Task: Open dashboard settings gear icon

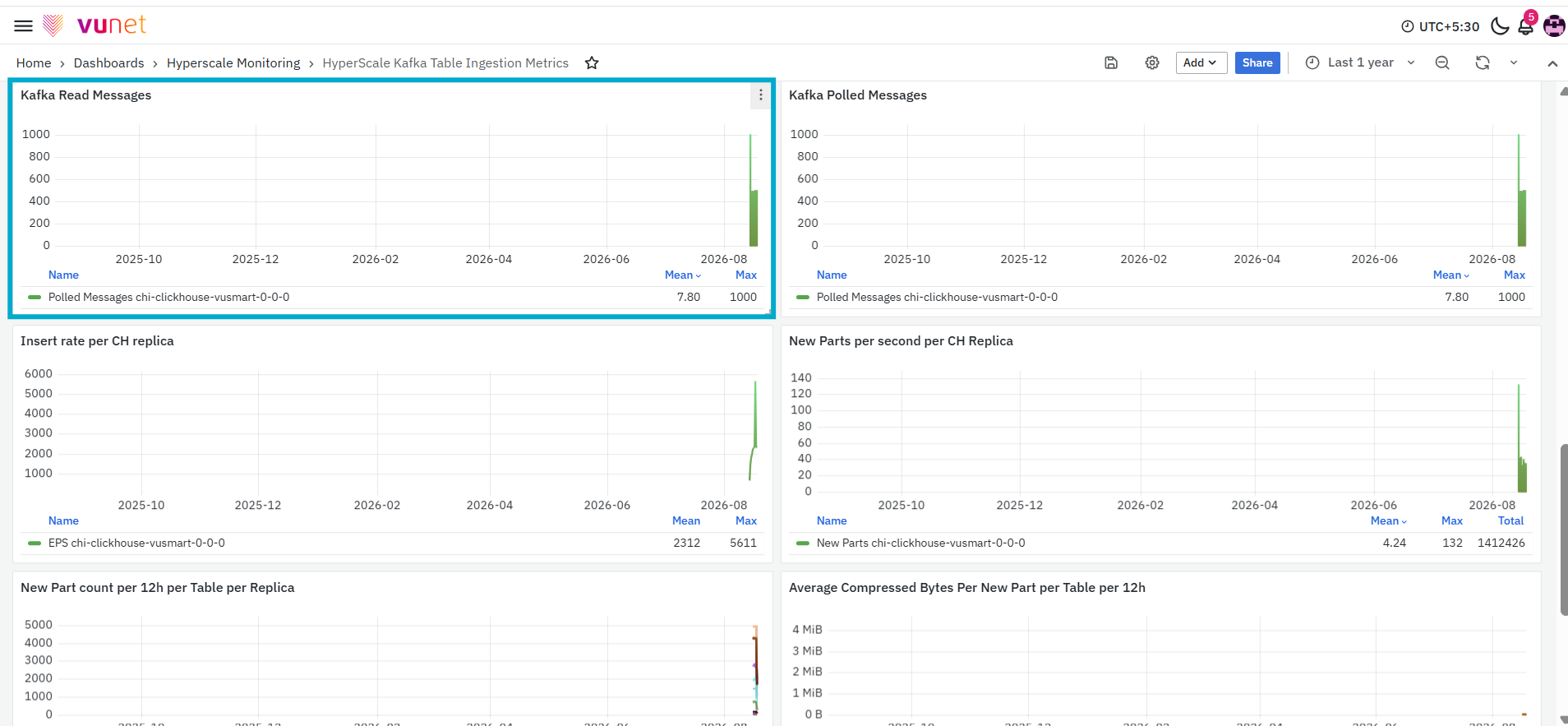Action: [x=1152, y=62]
